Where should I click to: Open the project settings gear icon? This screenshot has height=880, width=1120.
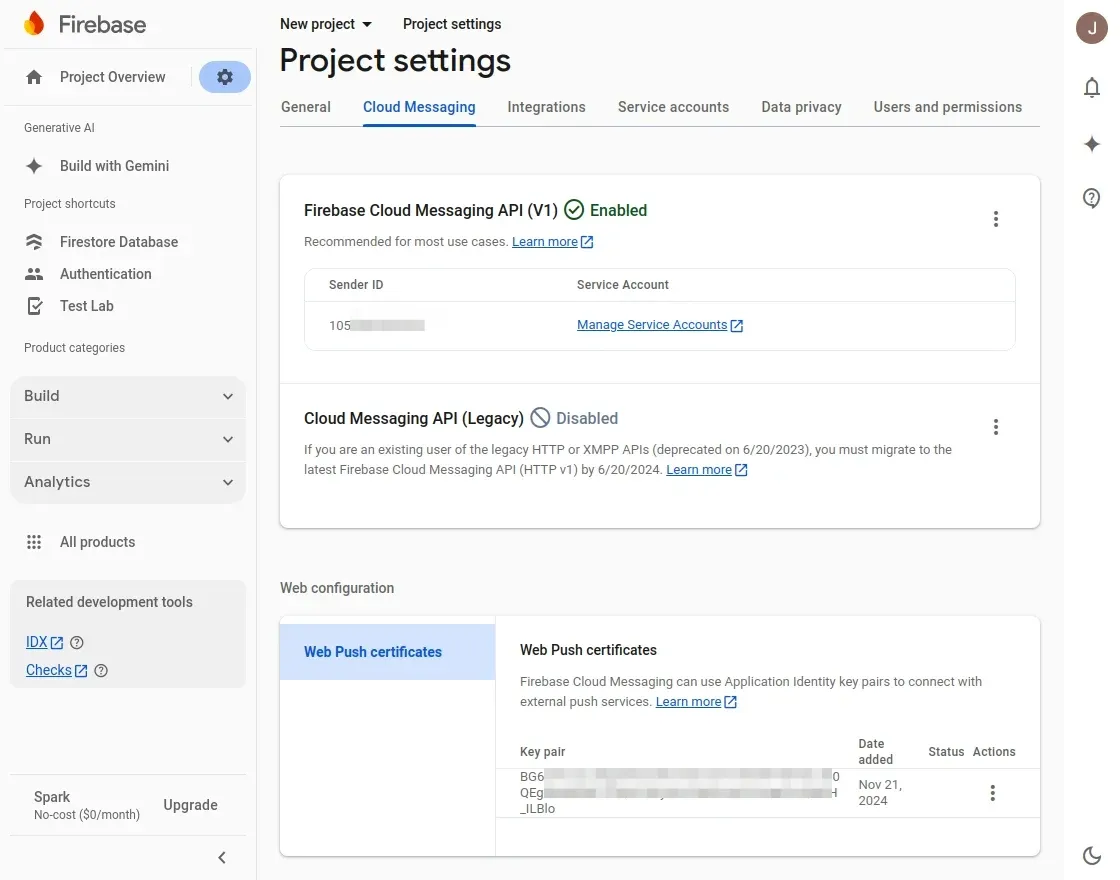click(x=224, y=76)
